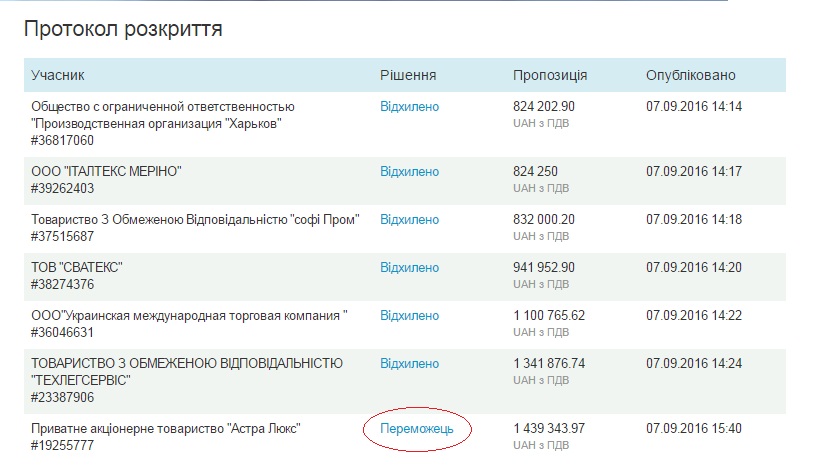This screenshot has width=840, height=474.
Task: Click 'Відхилено' for софі Пром row
Action: coord(409,219)
